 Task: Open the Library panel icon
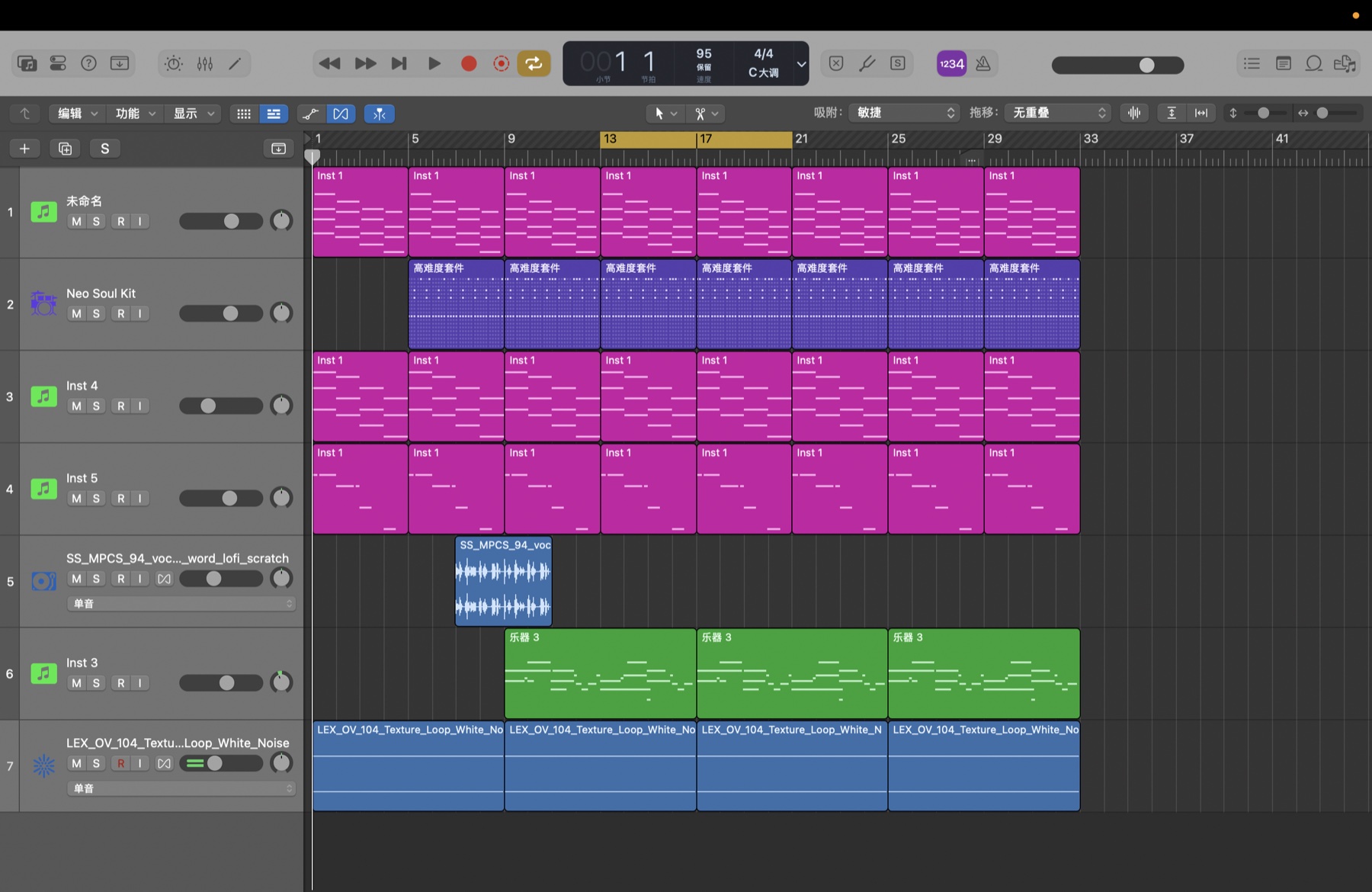pos(27,64)
